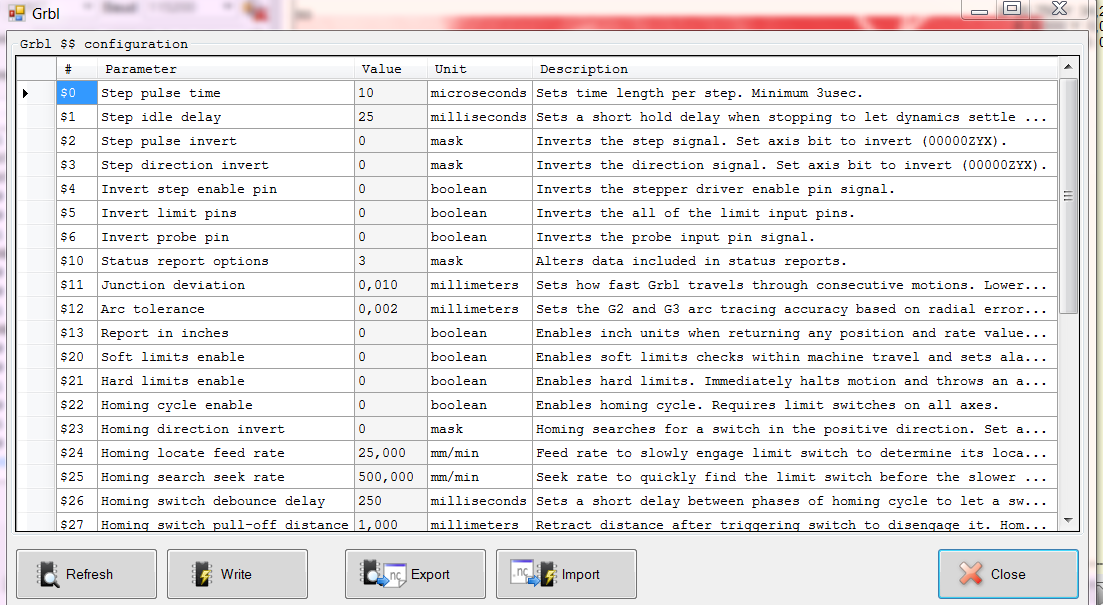
Task: Click microseconds unit cell of $0
Action: [480, 93]
